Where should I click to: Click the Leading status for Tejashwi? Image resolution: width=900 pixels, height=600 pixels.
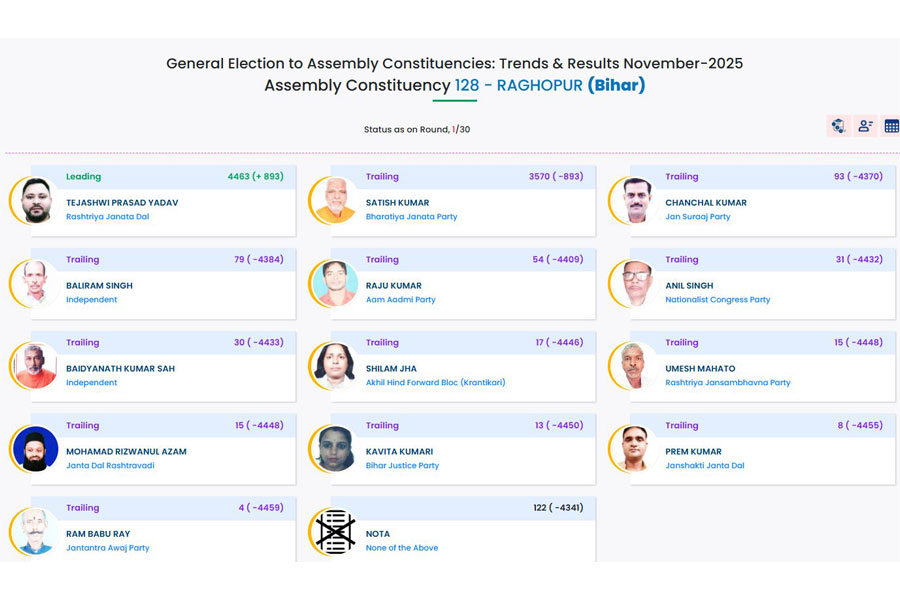click(x=83, y=177)
